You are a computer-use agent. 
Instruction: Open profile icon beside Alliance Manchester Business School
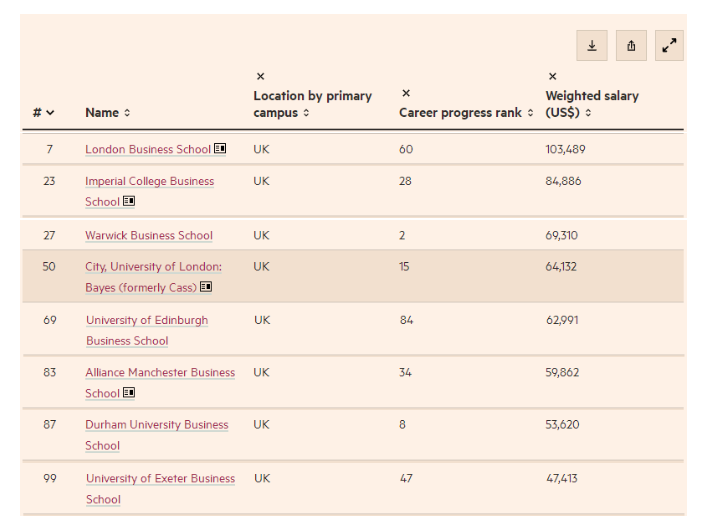[128, 393]
